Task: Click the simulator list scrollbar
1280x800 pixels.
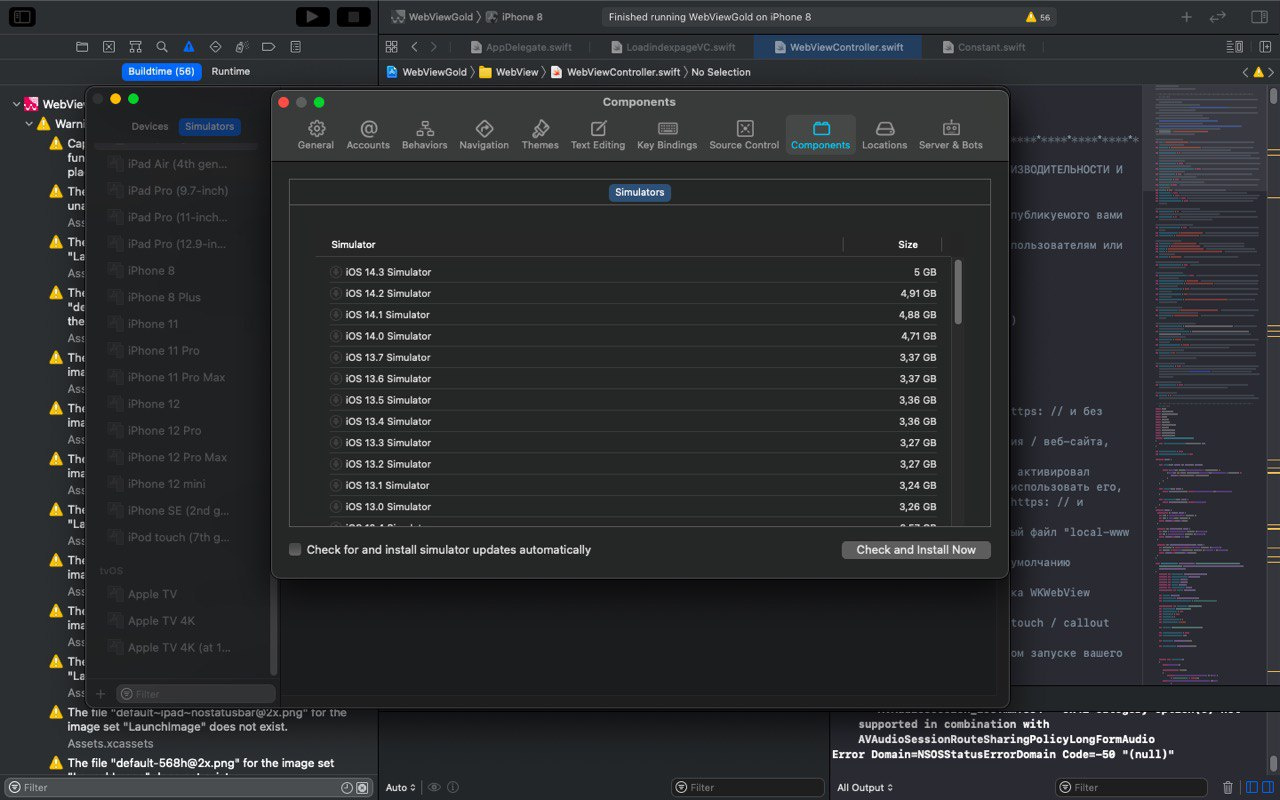Action: pos(959,292)
